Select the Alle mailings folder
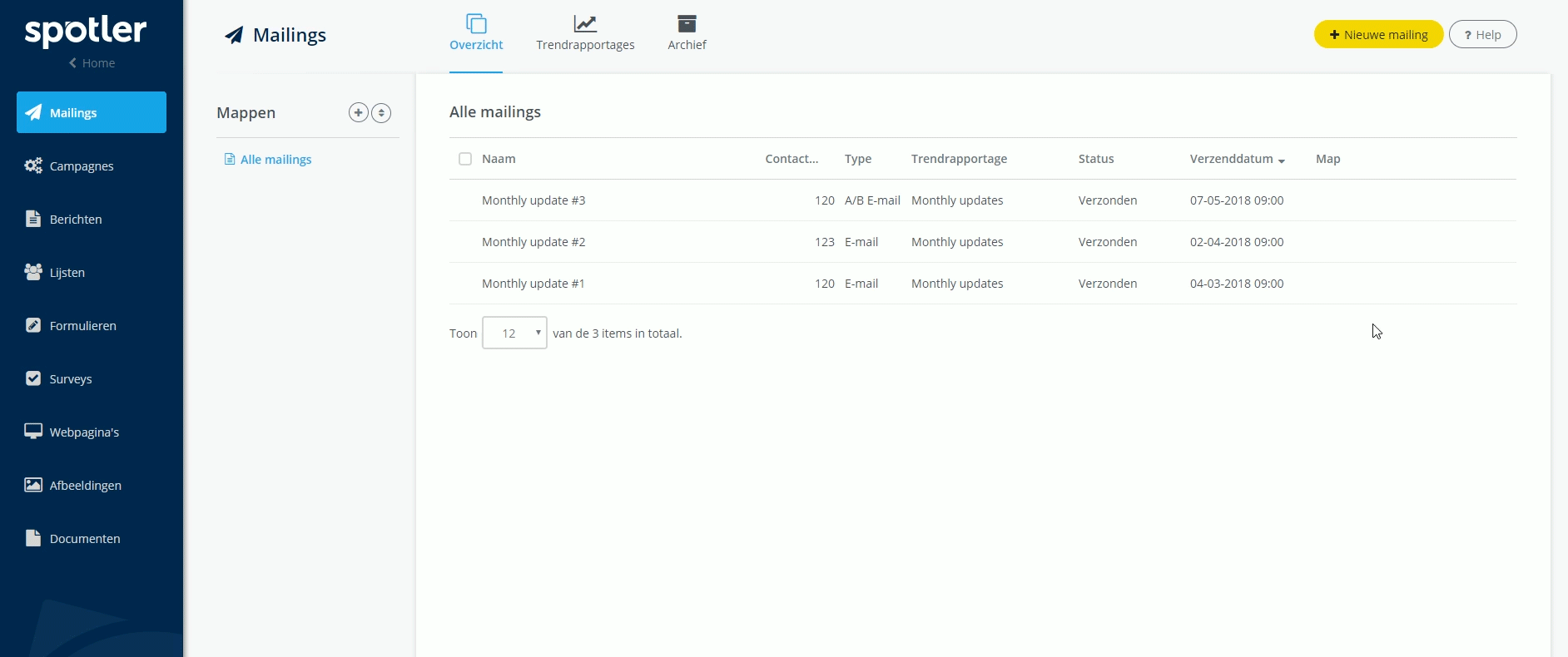Viewport: 1568px width, 657px height. click(275, 160)
